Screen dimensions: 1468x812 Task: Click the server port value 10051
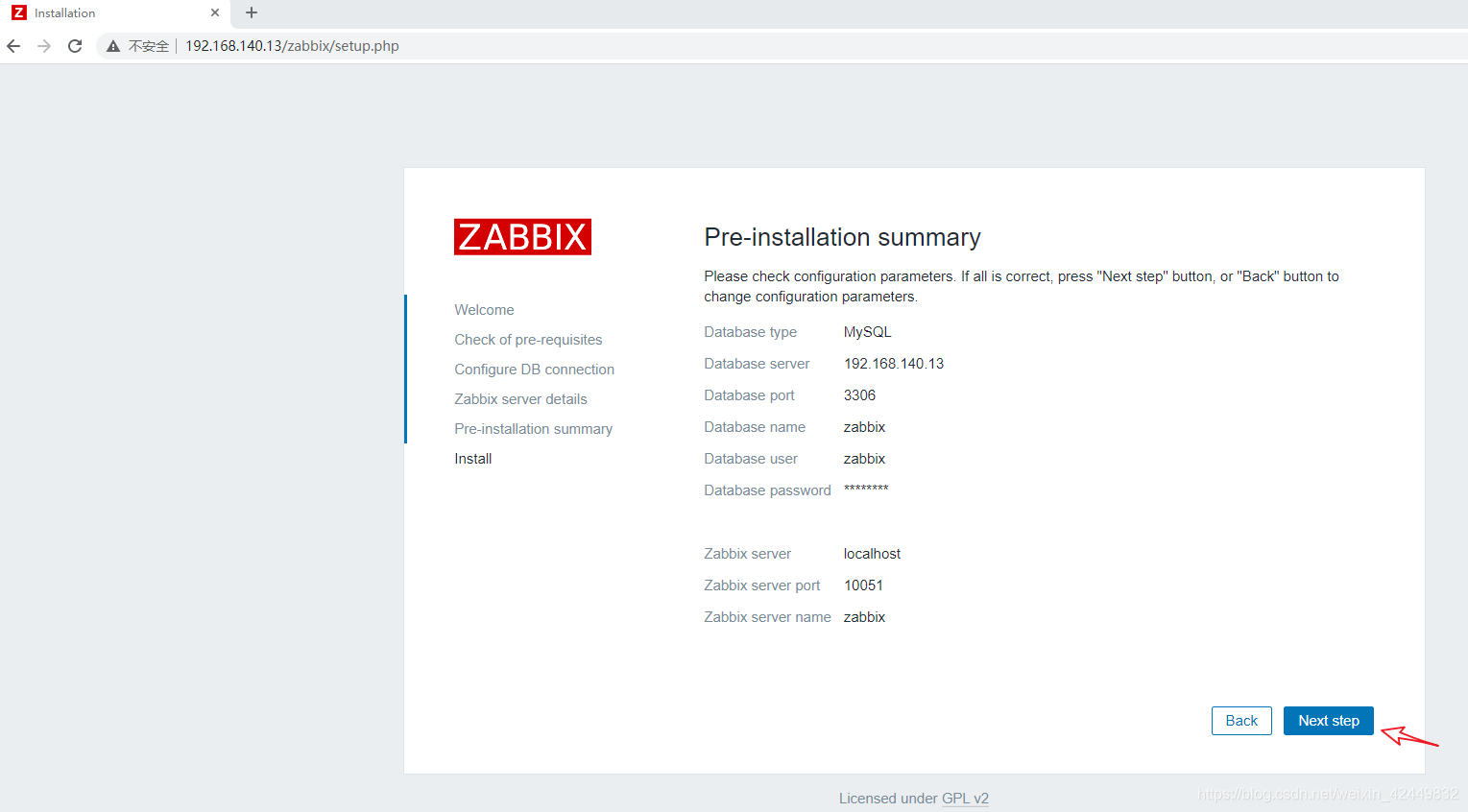[863, 585]
